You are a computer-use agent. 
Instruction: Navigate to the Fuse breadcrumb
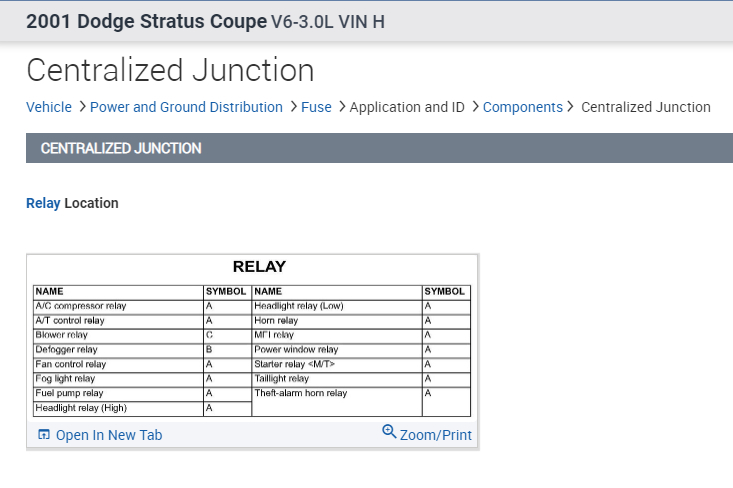[316, 107]
